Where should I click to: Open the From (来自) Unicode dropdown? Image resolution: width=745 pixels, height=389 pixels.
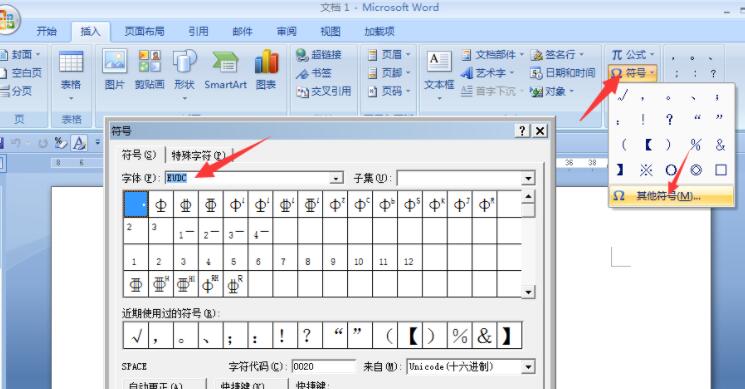point(528,367)
